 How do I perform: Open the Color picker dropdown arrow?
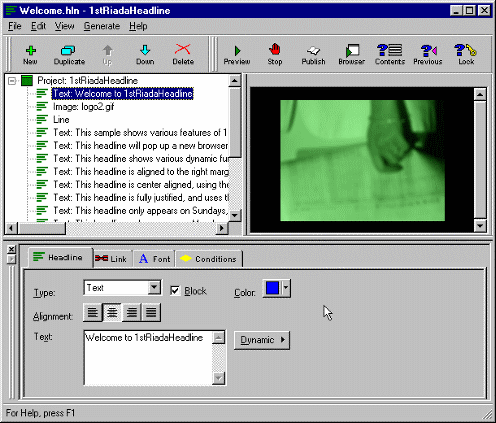[x=286, y=288]
